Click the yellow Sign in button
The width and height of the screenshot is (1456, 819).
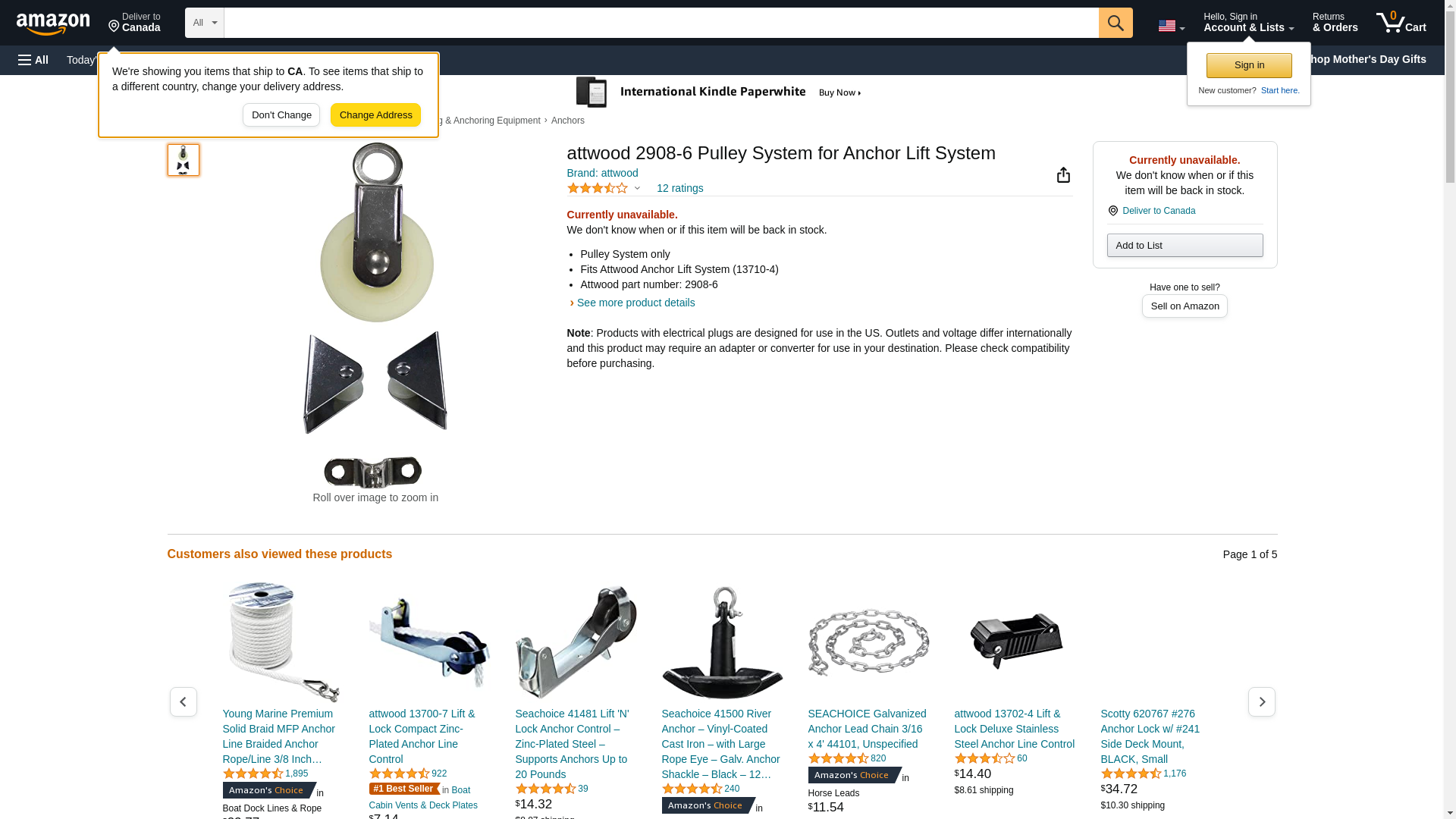pyautogui.click(x=1249, y=65)
